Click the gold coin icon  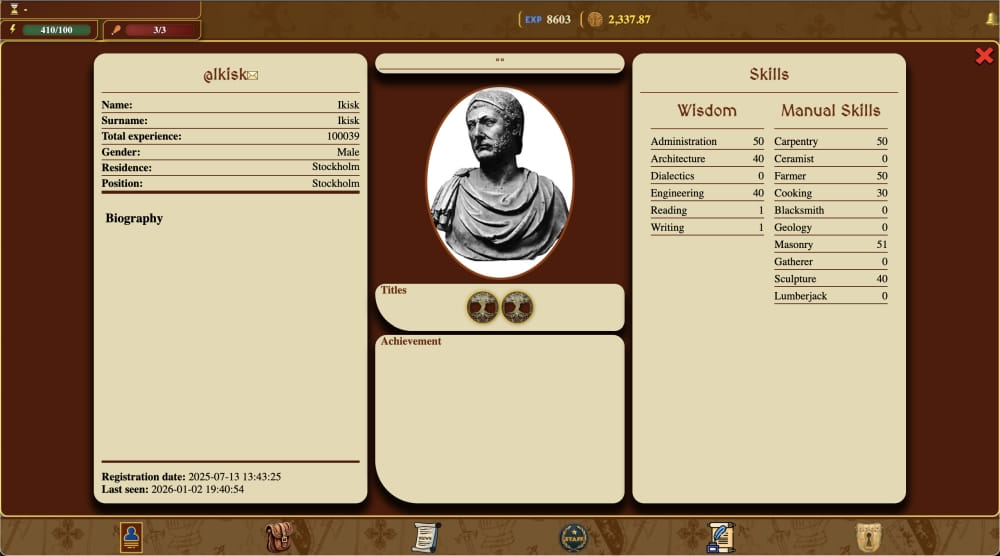pyautogui.click(x=595, y=19)
